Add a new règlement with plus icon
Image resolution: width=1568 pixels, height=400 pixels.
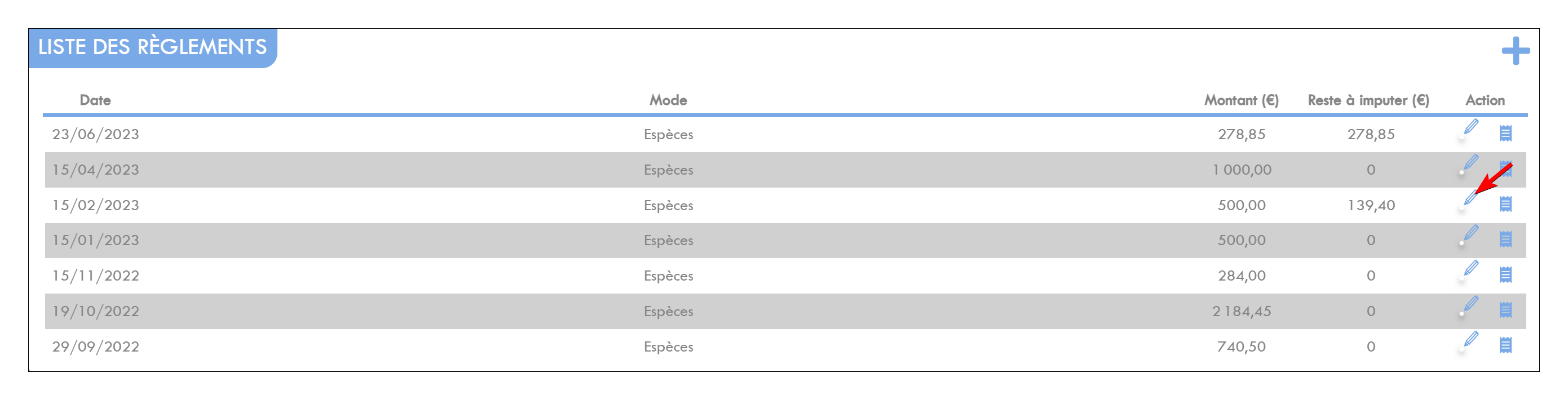pos(1516,51)
